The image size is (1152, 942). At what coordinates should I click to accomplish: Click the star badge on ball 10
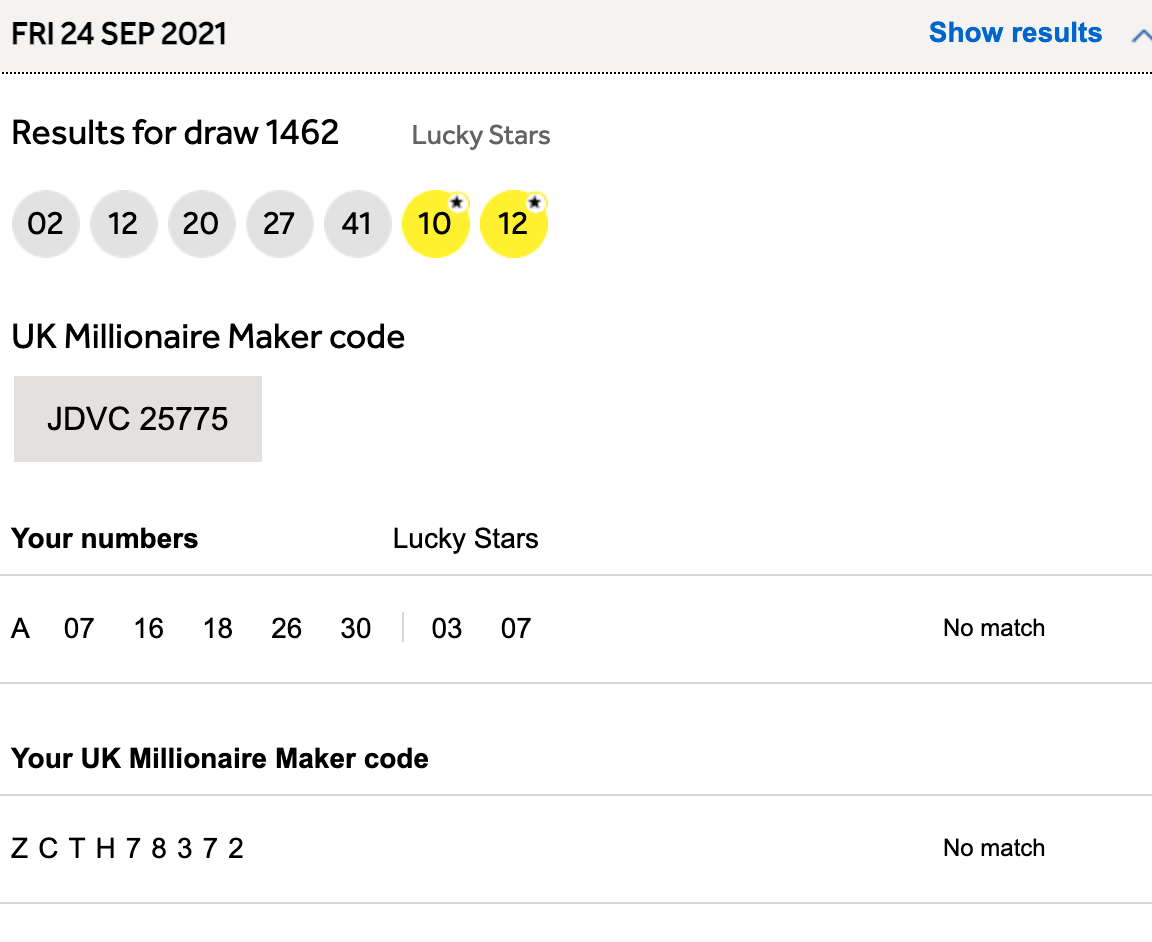(457, 203)
